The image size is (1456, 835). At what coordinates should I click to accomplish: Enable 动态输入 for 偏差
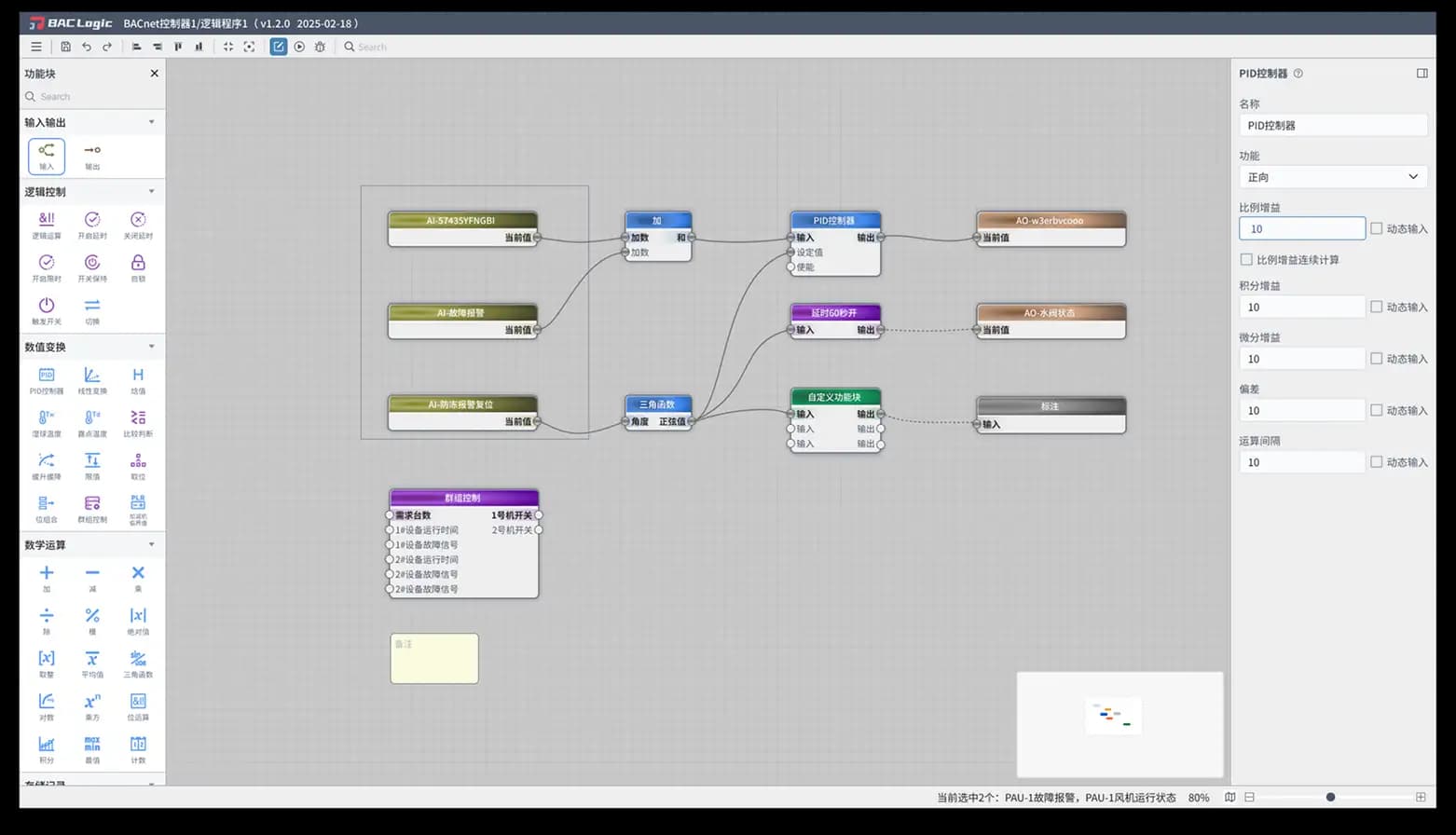pos(1376,410)
